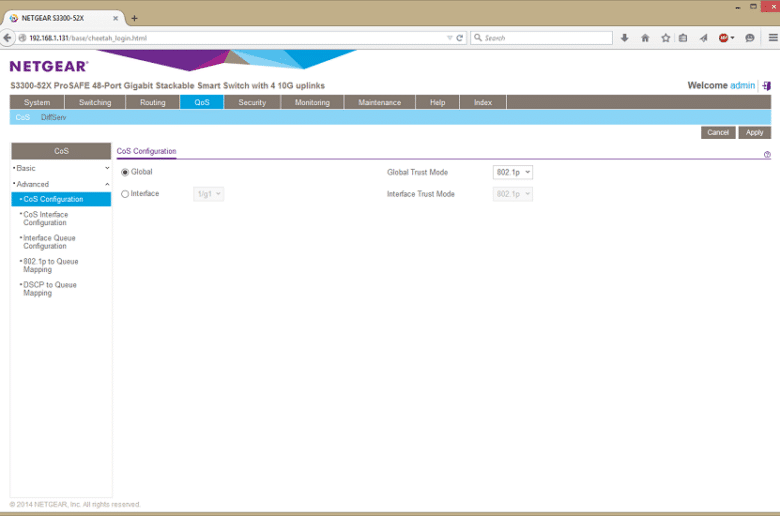Screen dimensions: 780x516
Task: Click the logout icon beside admin
Action: pos(767,86)
